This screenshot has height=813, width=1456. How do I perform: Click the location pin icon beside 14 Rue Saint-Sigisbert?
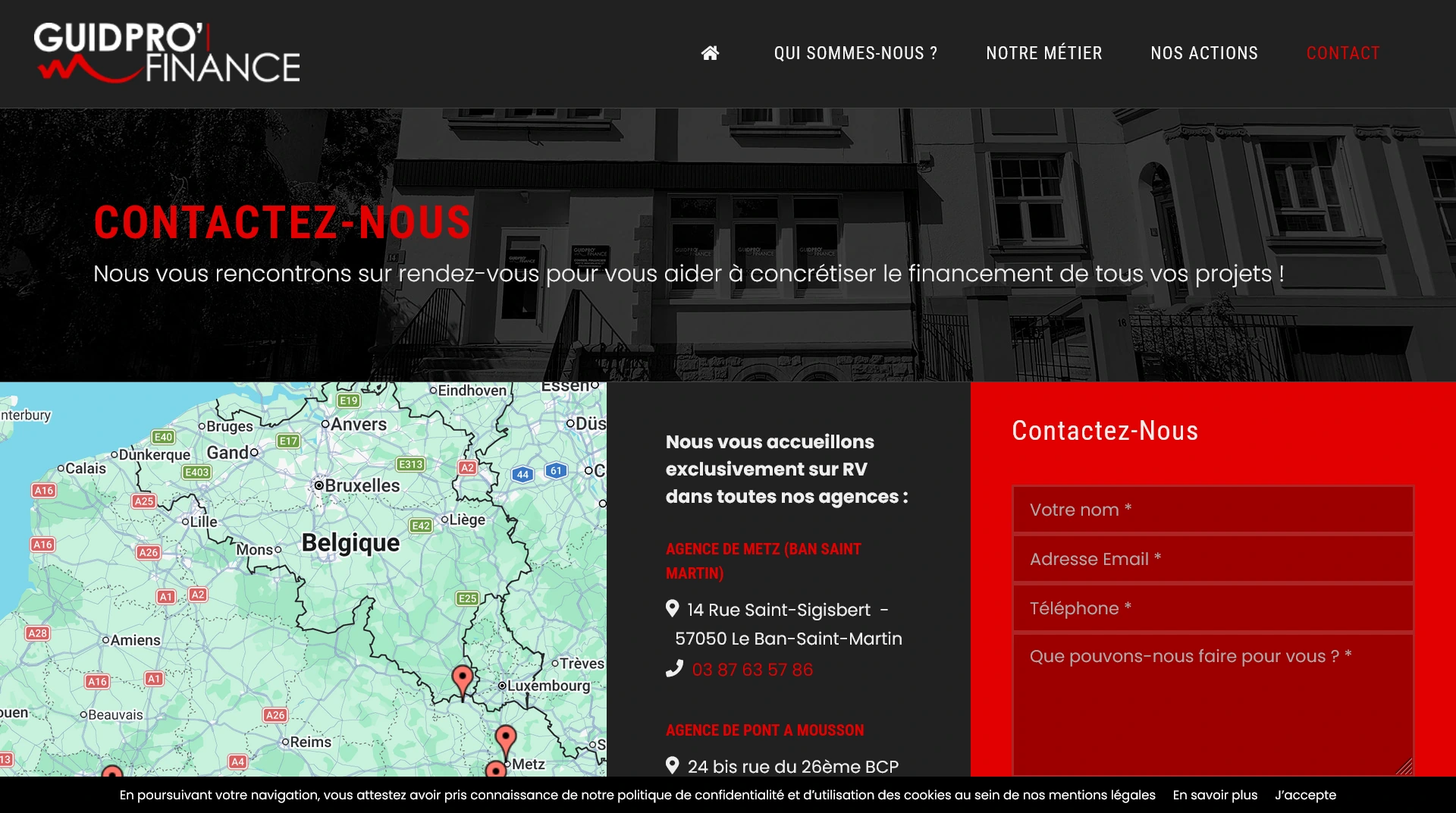click(x=672, y=608)
